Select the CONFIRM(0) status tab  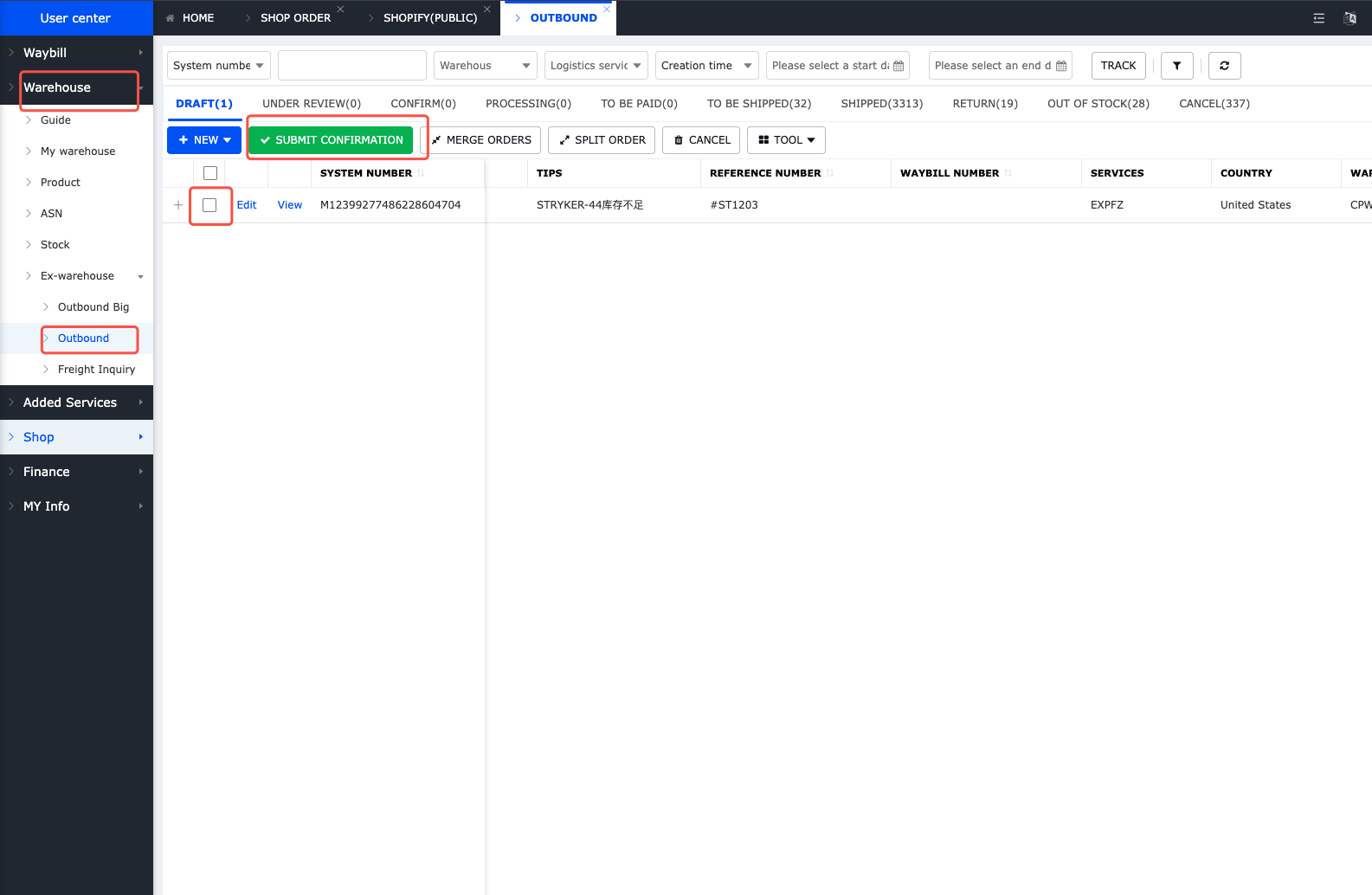click(423, 104)
